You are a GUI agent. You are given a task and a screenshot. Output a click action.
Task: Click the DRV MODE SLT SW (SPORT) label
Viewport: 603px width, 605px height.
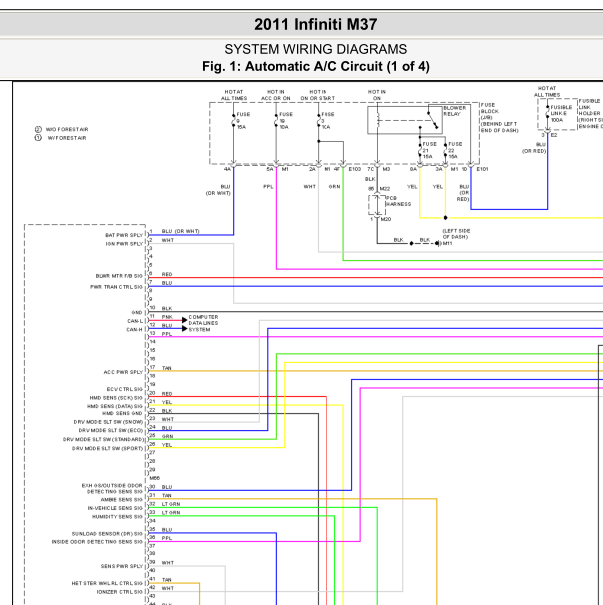(107, 448)
